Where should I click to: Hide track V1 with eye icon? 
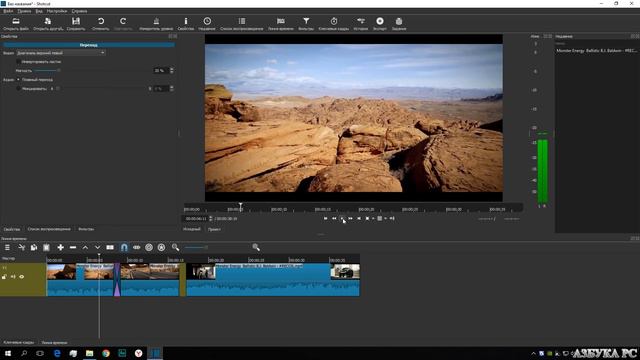[x=22, y=277]
